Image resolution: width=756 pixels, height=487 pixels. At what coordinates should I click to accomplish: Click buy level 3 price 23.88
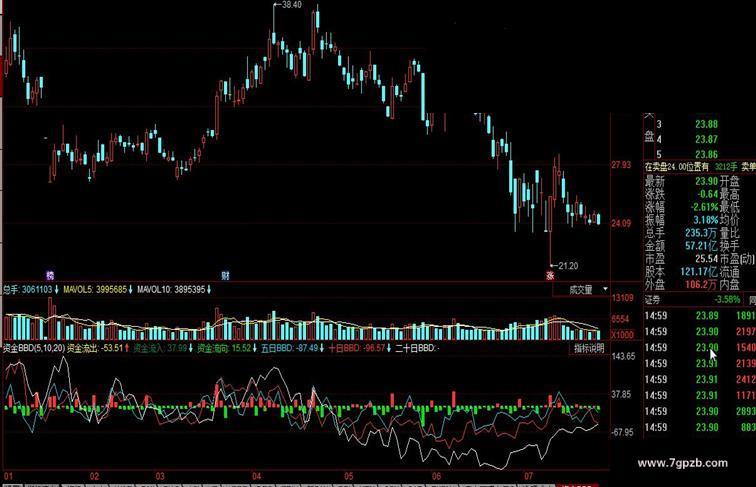click(x=706, y=124)
